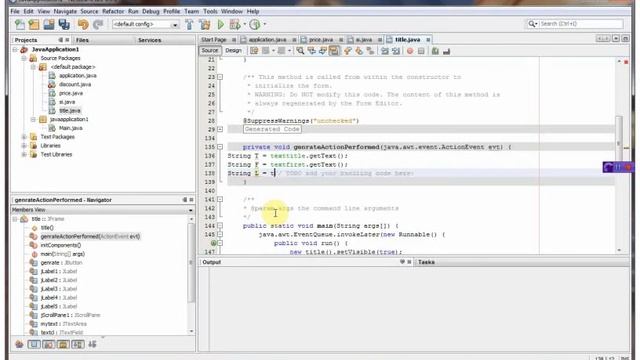Select initComponents() in Navigator
This screenshot has height=360, width=640.
point(61,245)
